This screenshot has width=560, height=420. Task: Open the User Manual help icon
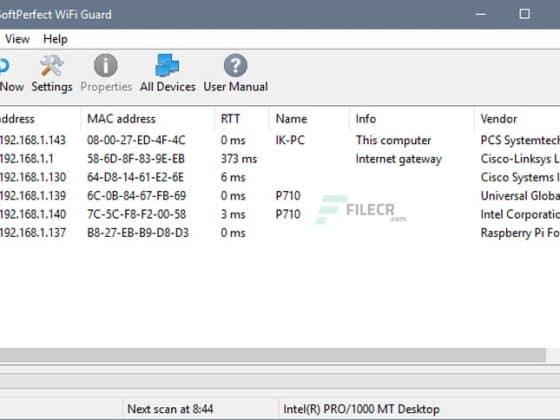click(235, 66)
